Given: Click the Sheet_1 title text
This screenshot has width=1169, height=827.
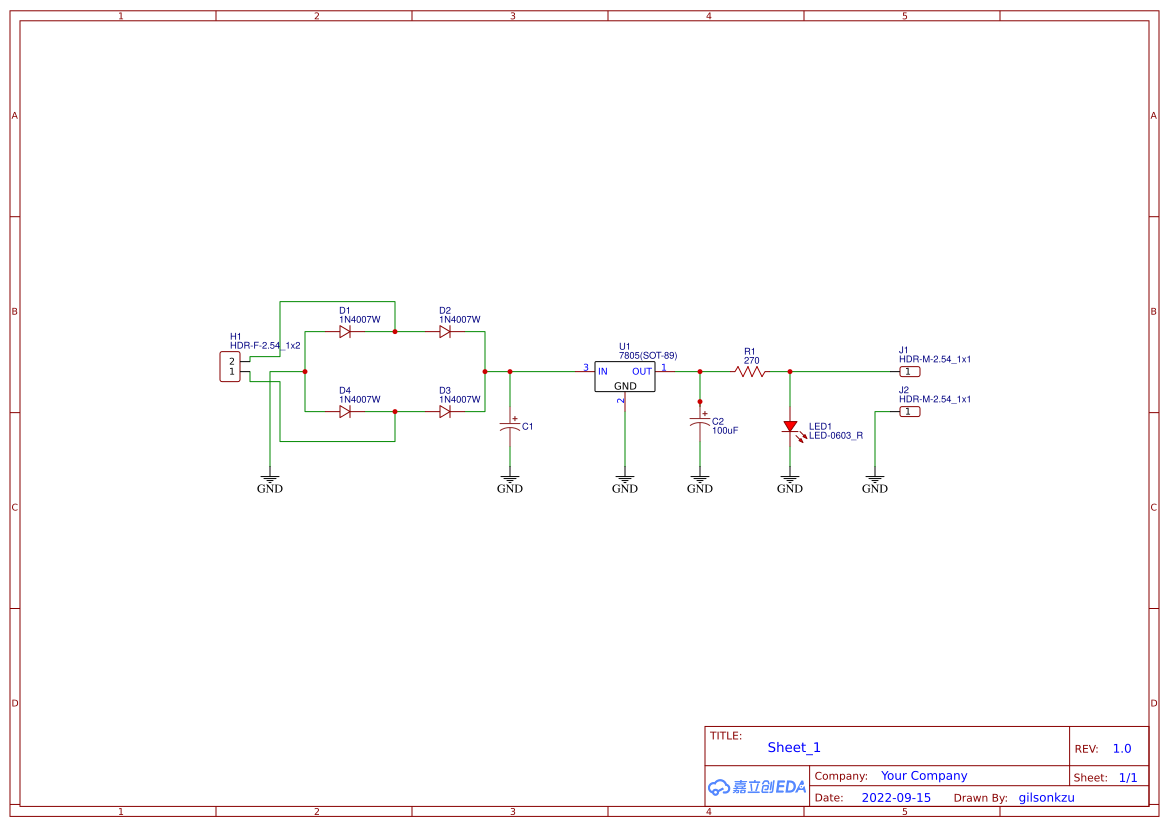Looking at the screenshot, I should click(793, 747).
